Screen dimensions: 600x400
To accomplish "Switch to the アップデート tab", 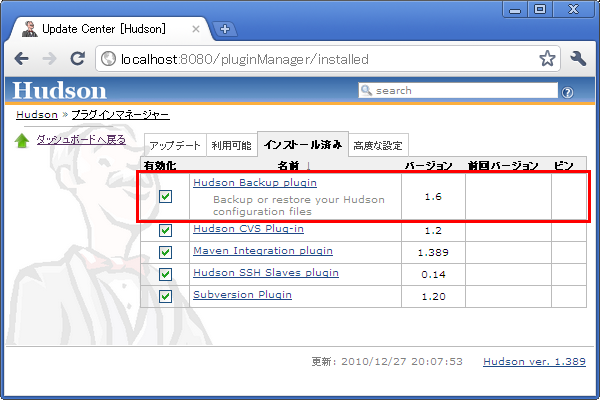I will (175, 145).
